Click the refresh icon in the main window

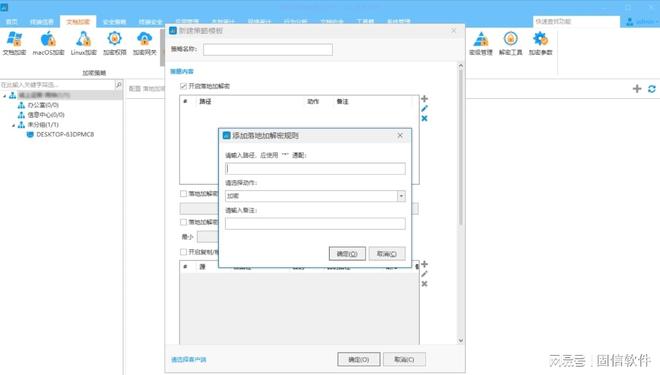(x=652, y=88)
